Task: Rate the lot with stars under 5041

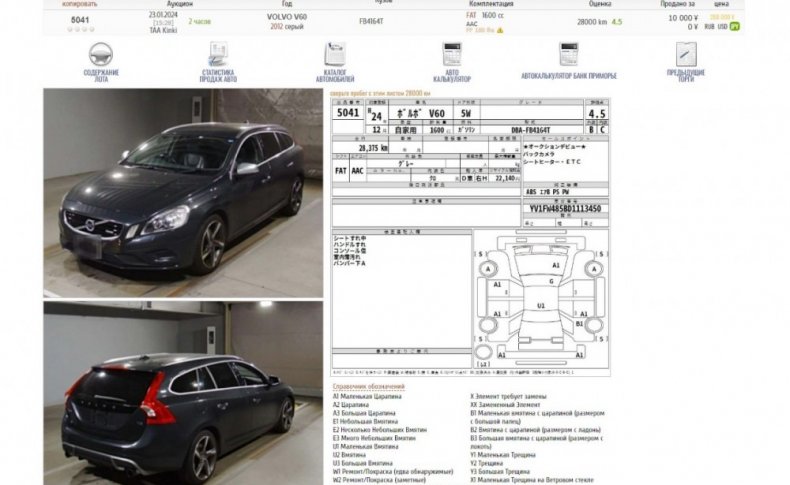Action: click(x=81, y=29)
